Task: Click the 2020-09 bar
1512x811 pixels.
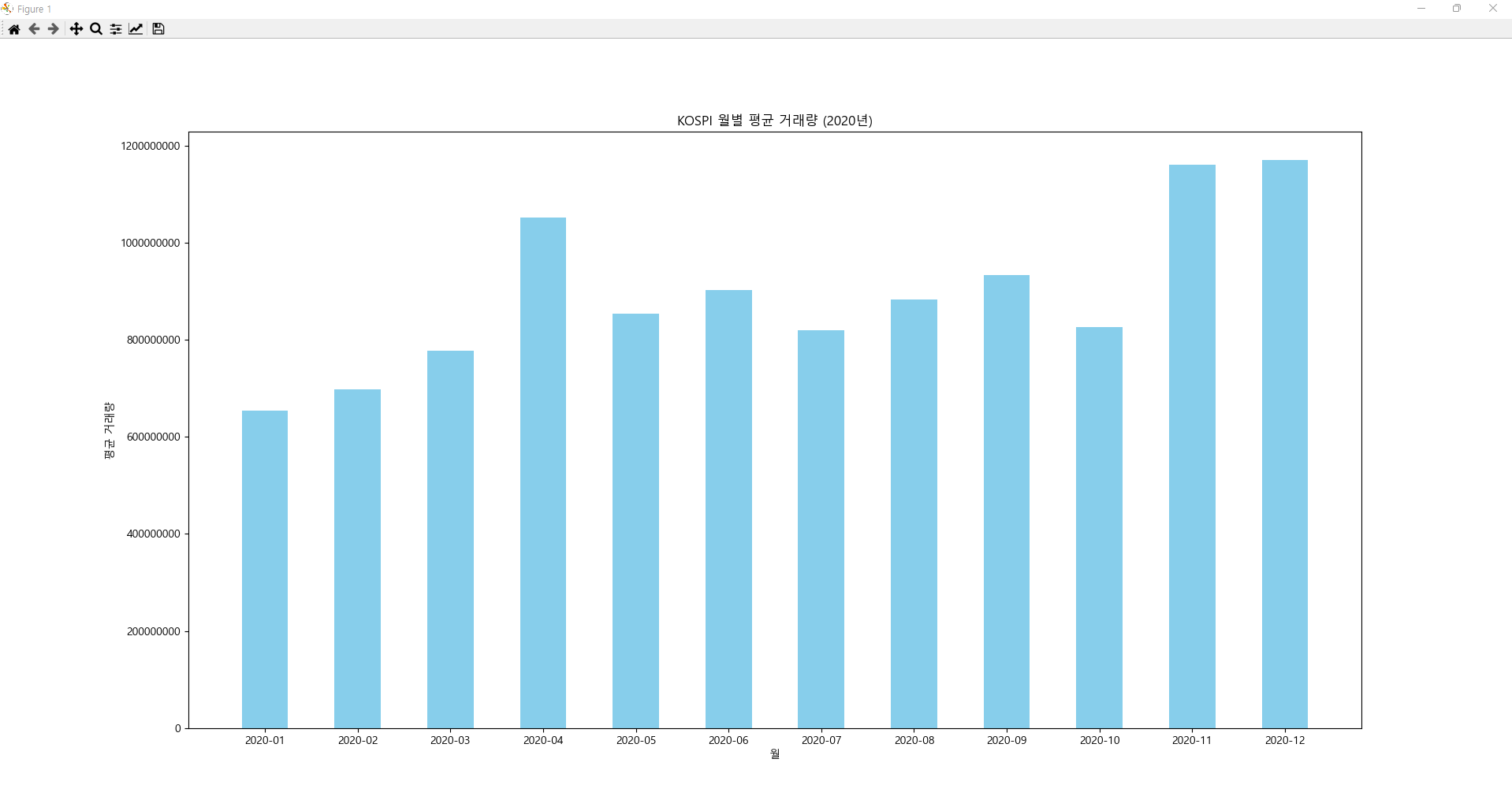Action: tap(1007, 501)
